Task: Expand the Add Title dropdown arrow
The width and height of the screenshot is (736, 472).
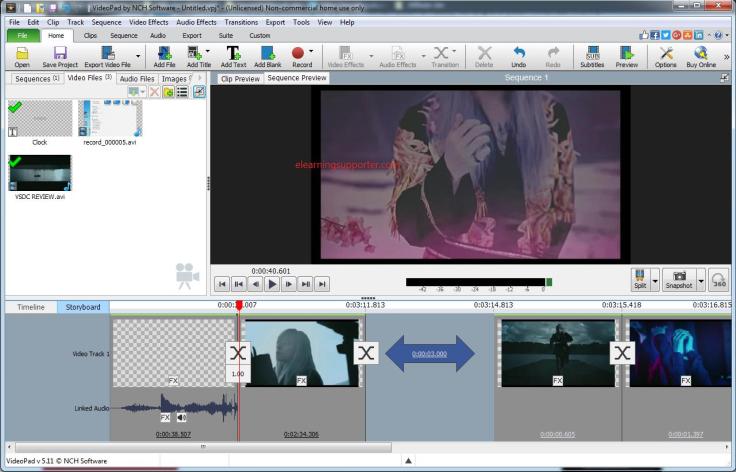Action: click(x=208, y=51)
